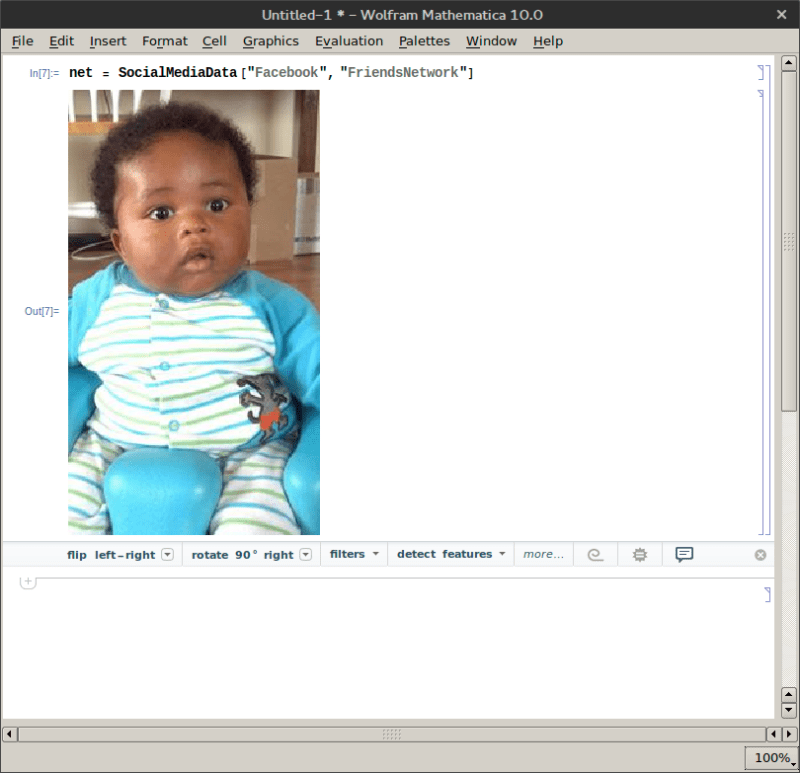The height and width of the screenshot is (773, 800).
Task: Apply the flip left-right suggestion
Action: tap(111, 555)
